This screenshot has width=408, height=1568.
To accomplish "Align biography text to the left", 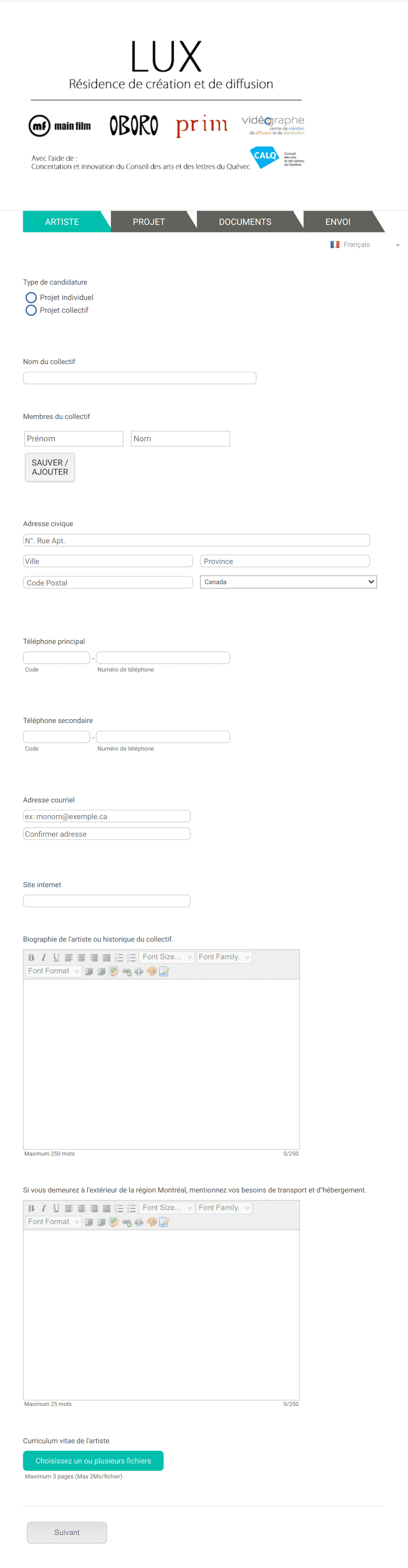I will coord(69,957).
